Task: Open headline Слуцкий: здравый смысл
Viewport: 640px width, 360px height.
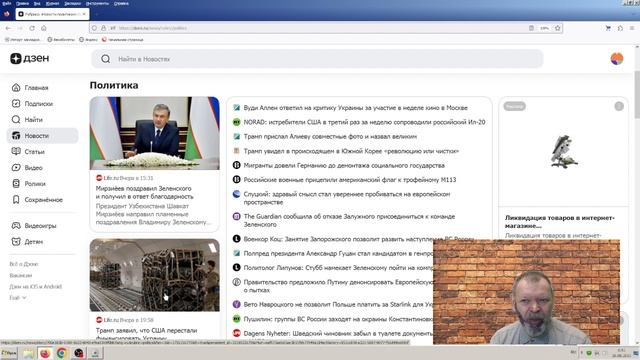Action: [x=347, y=198]
